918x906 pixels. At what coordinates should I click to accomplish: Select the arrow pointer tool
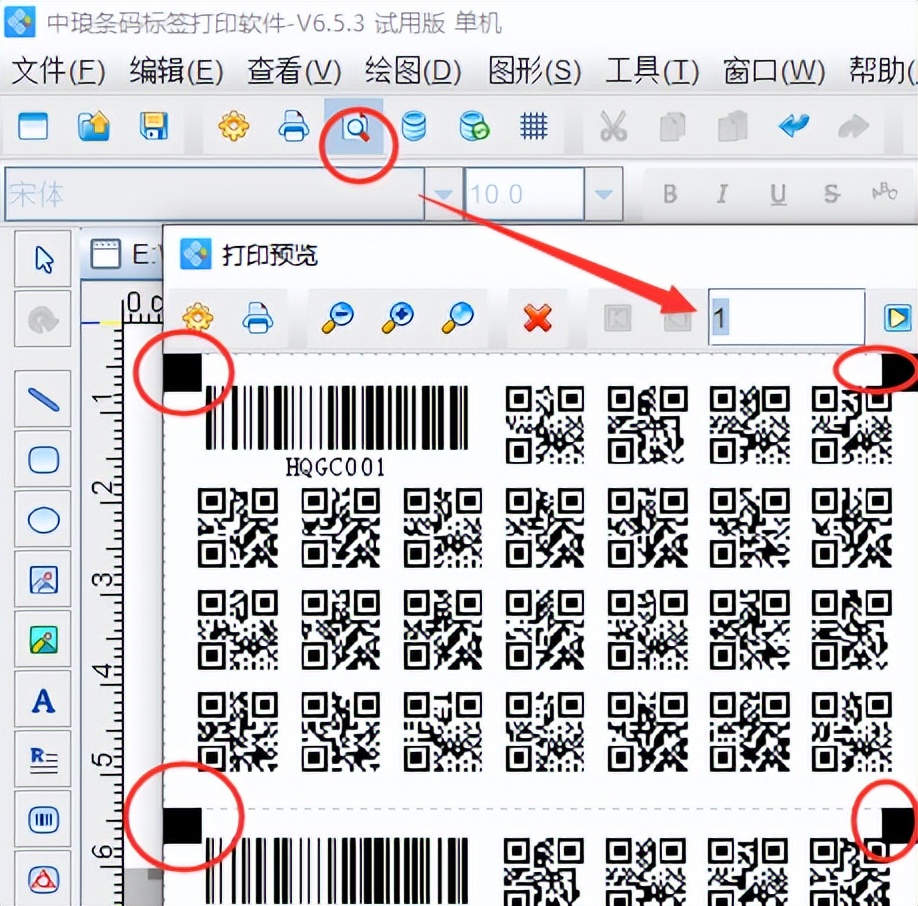coord(43,259)
